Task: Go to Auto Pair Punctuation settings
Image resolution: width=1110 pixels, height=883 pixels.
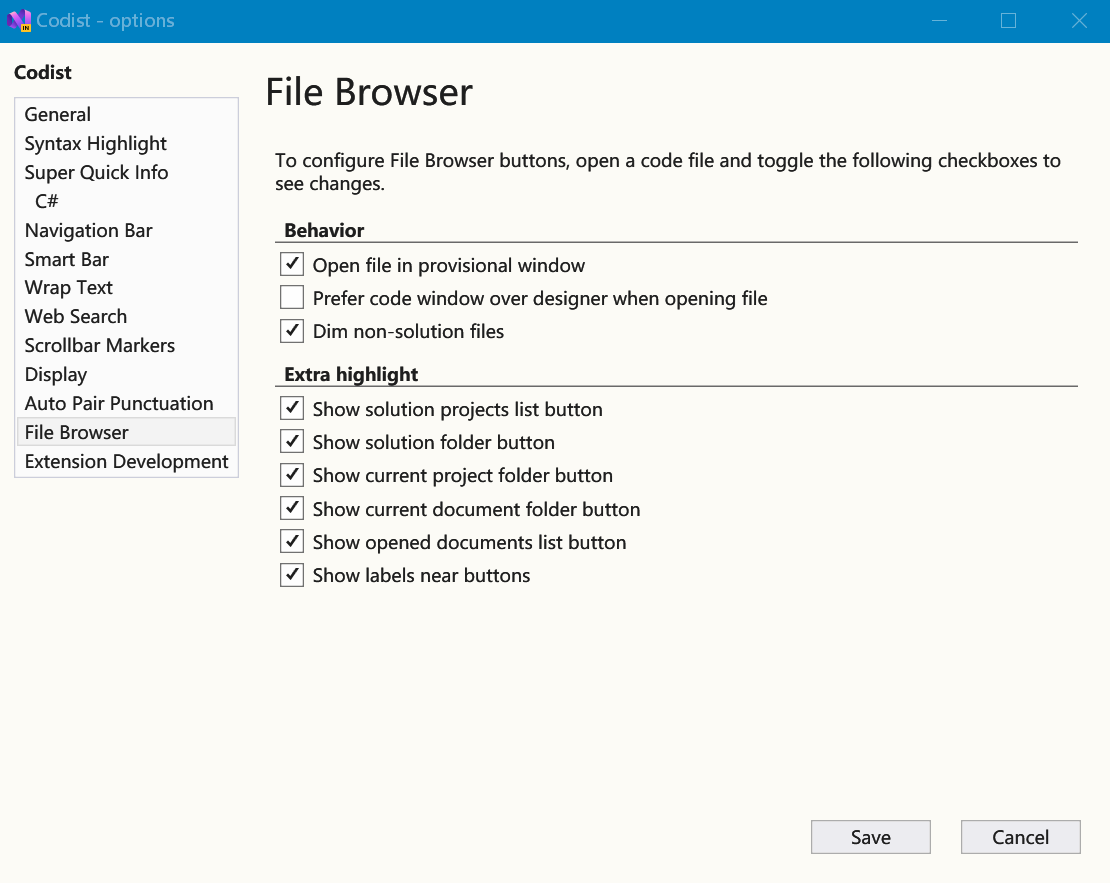Action: click(x=126, y=404)
